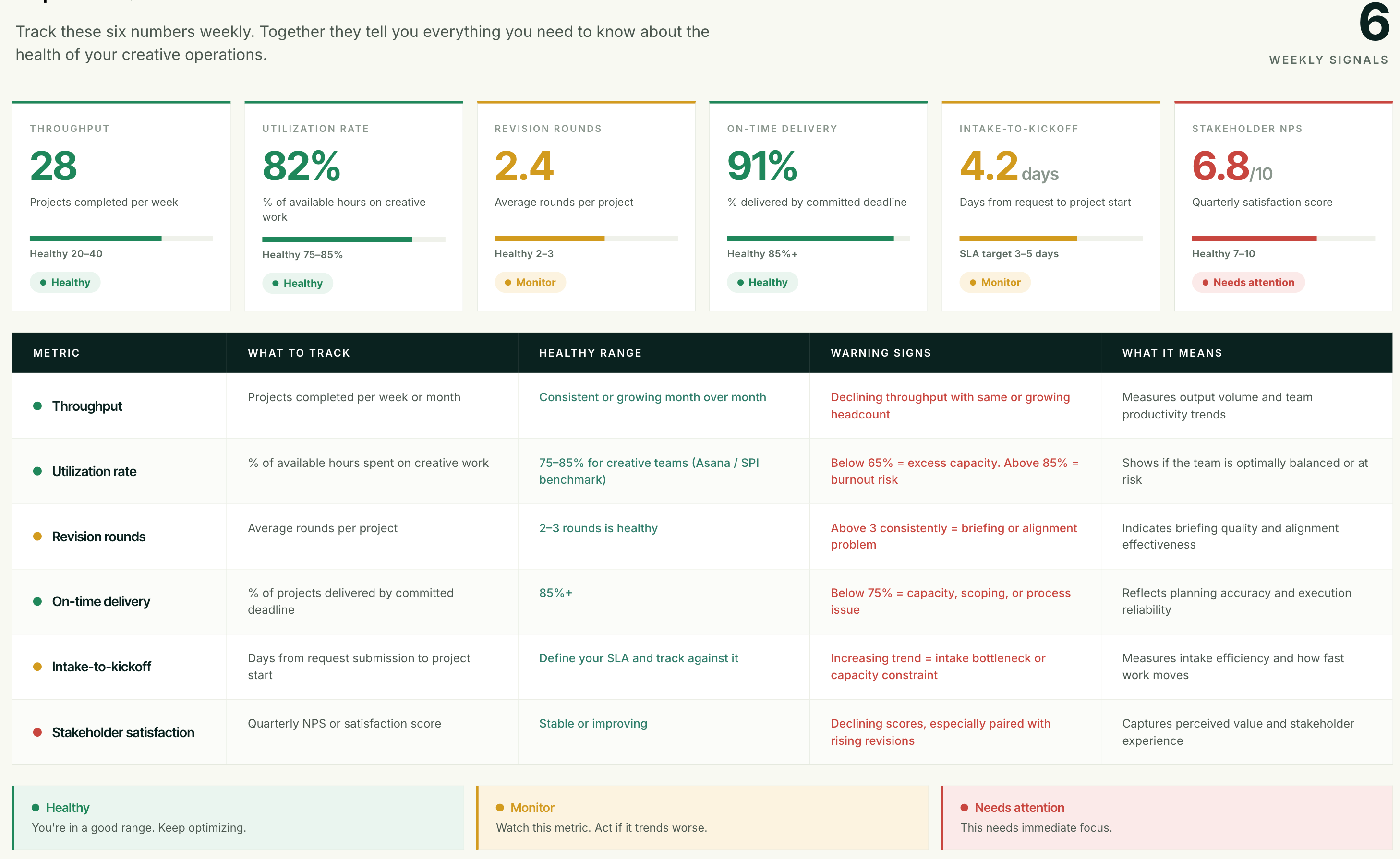Click the Stakeholder NPS progress bar

click(1283, 238)
